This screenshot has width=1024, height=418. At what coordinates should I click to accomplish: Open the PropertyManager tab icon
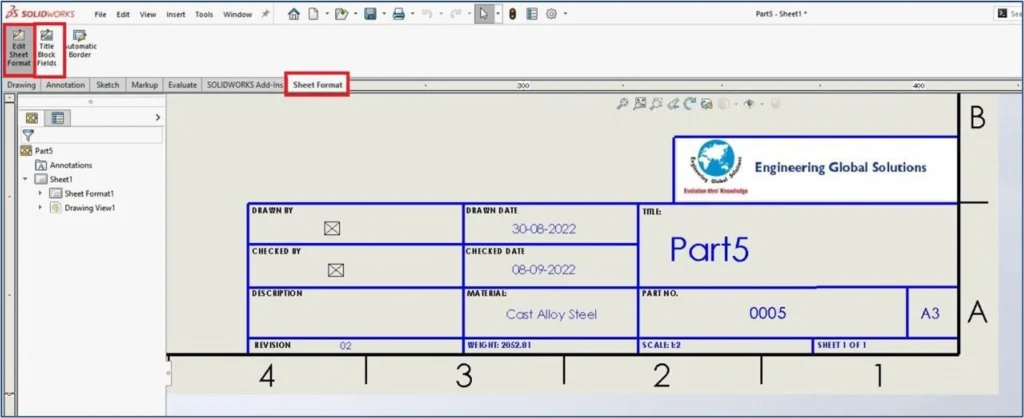pos(58,118)
